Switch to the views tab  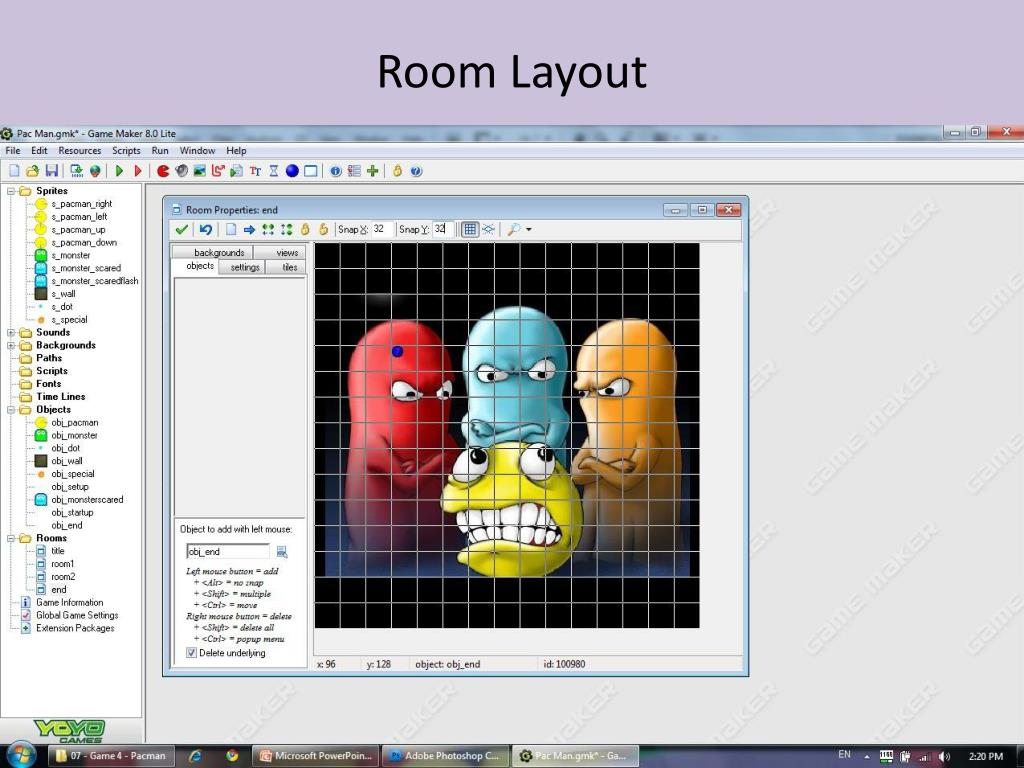point(280,253)
